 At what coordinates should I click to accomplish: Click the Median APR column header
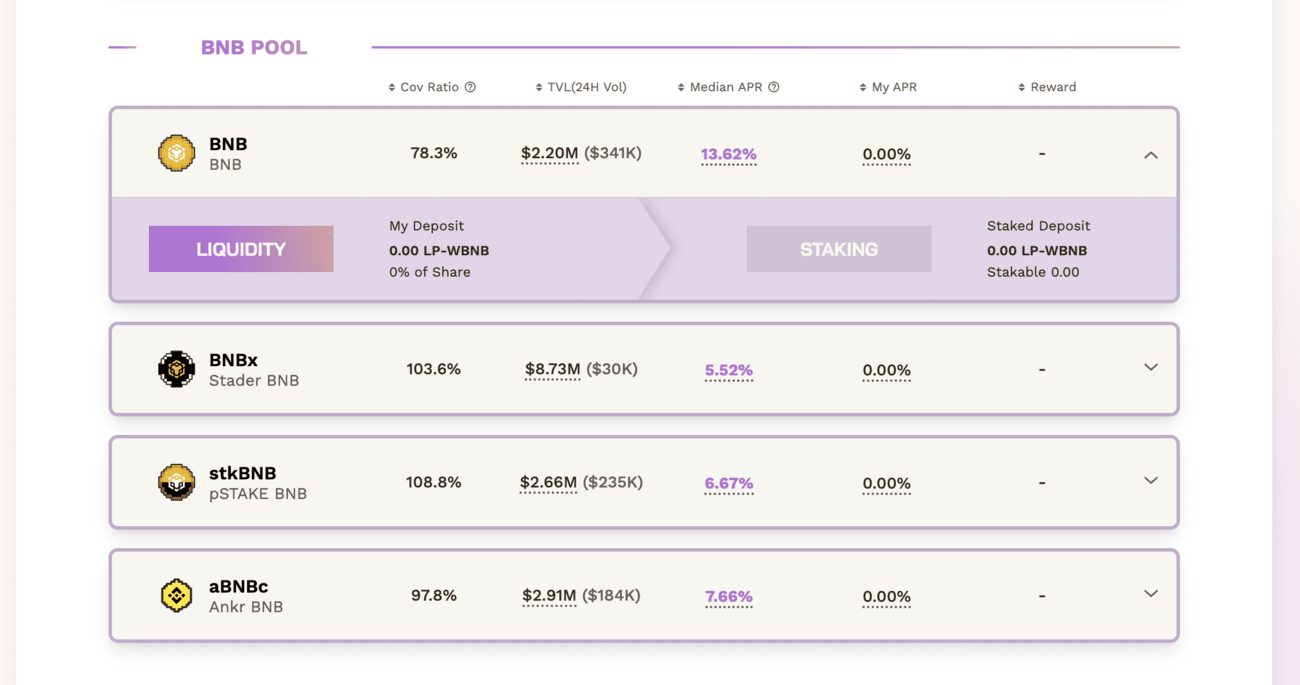(x=728, y=87)
